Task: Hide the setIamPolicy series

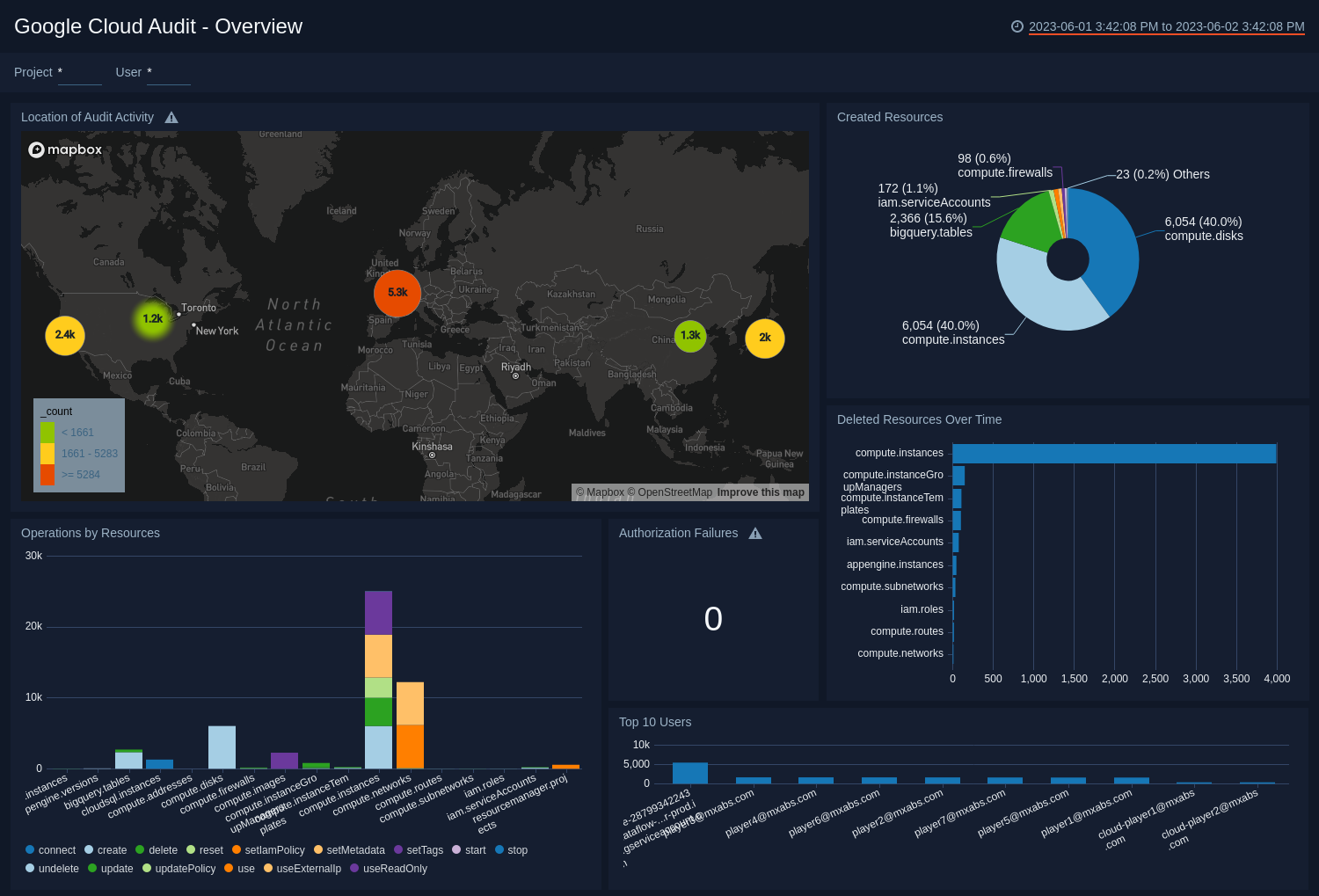Action: 237,850
